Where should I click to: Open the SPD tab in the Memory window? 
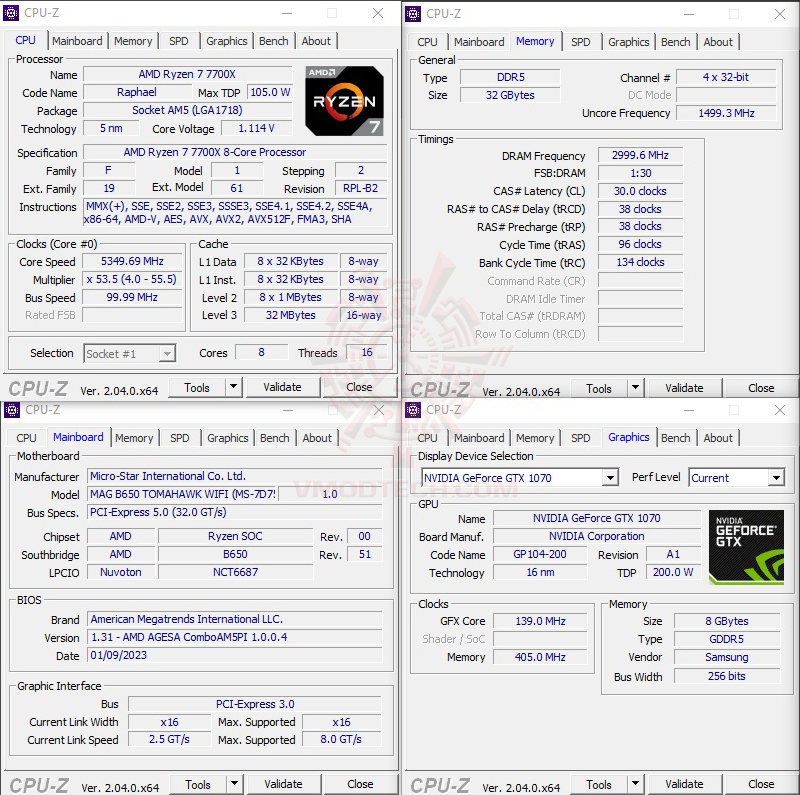581,42
